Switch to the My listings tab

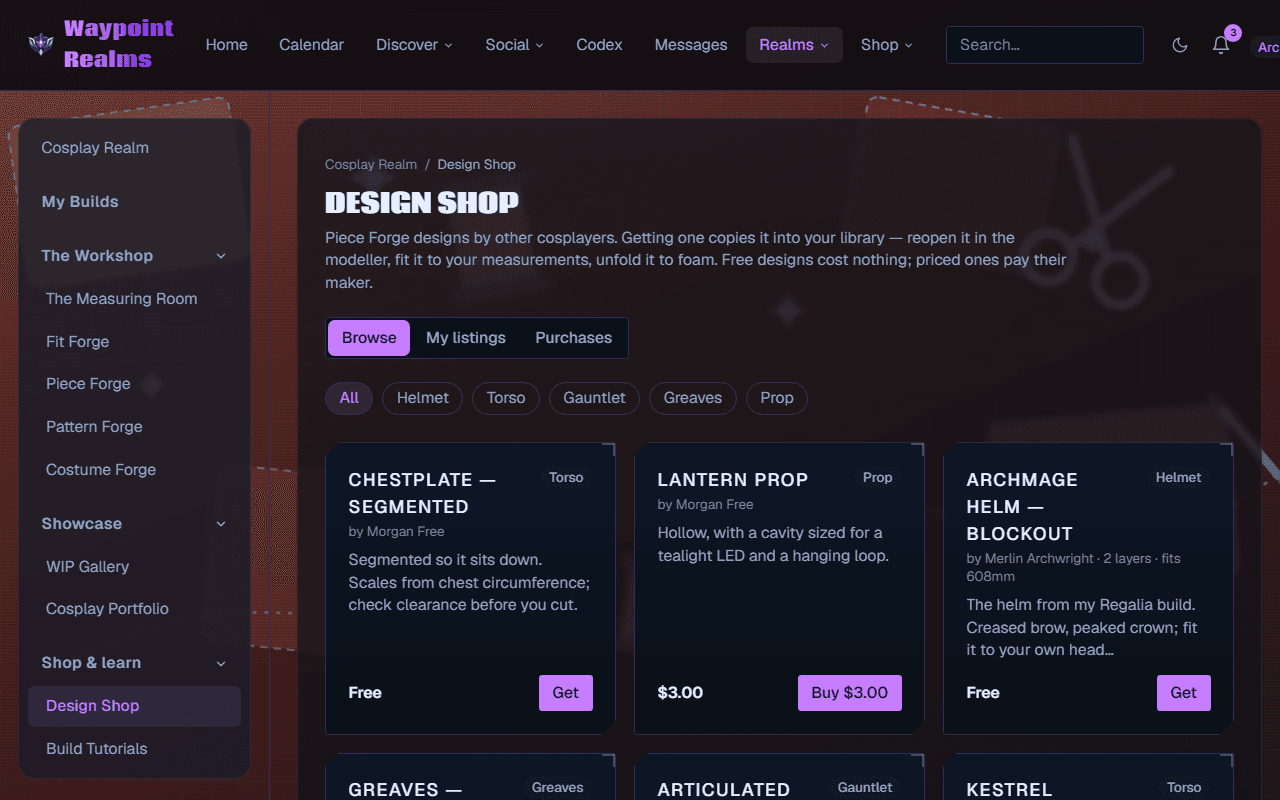(466, 338)
